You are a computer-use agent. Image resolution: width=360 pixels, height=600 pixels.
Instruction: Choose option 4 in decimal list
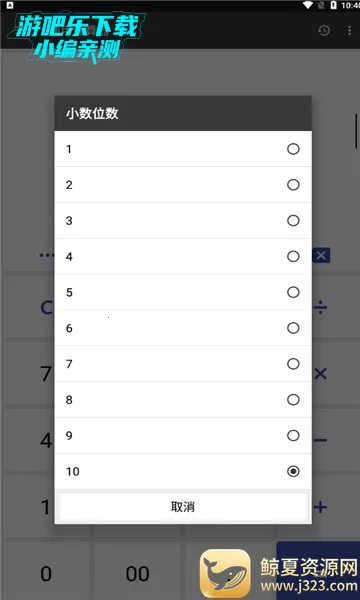(183, 256)
